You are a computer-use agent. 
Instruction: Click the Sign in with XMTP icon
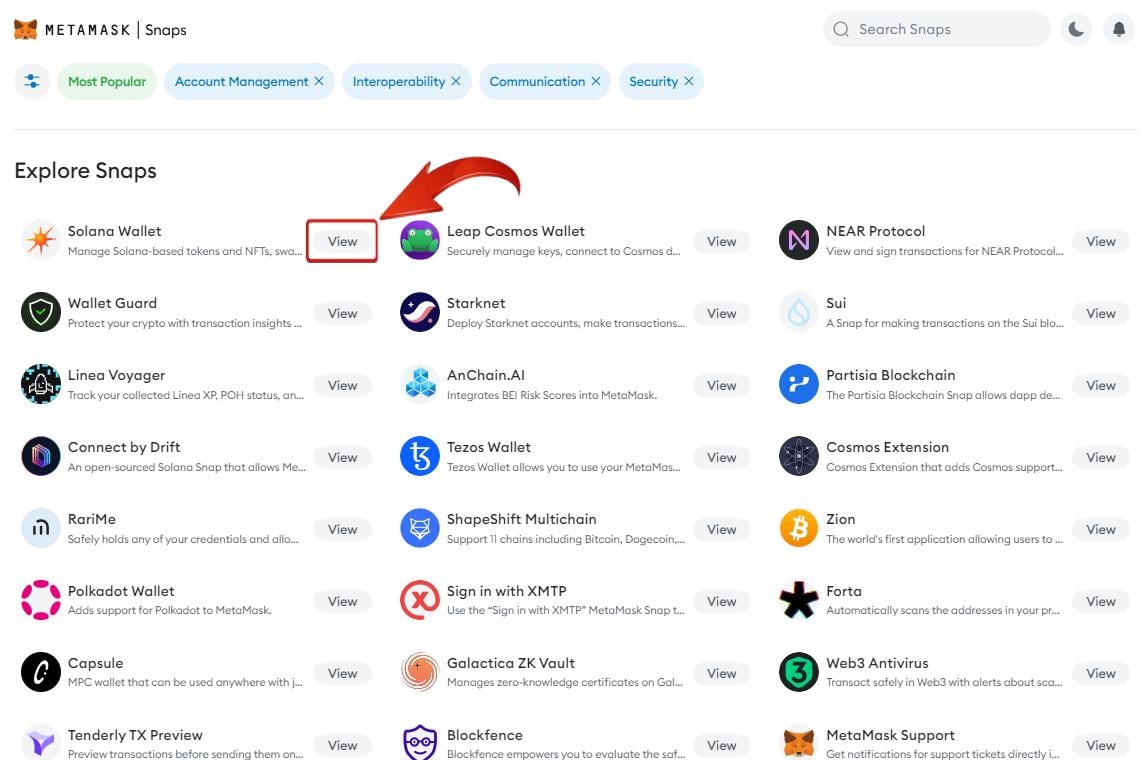420,600
